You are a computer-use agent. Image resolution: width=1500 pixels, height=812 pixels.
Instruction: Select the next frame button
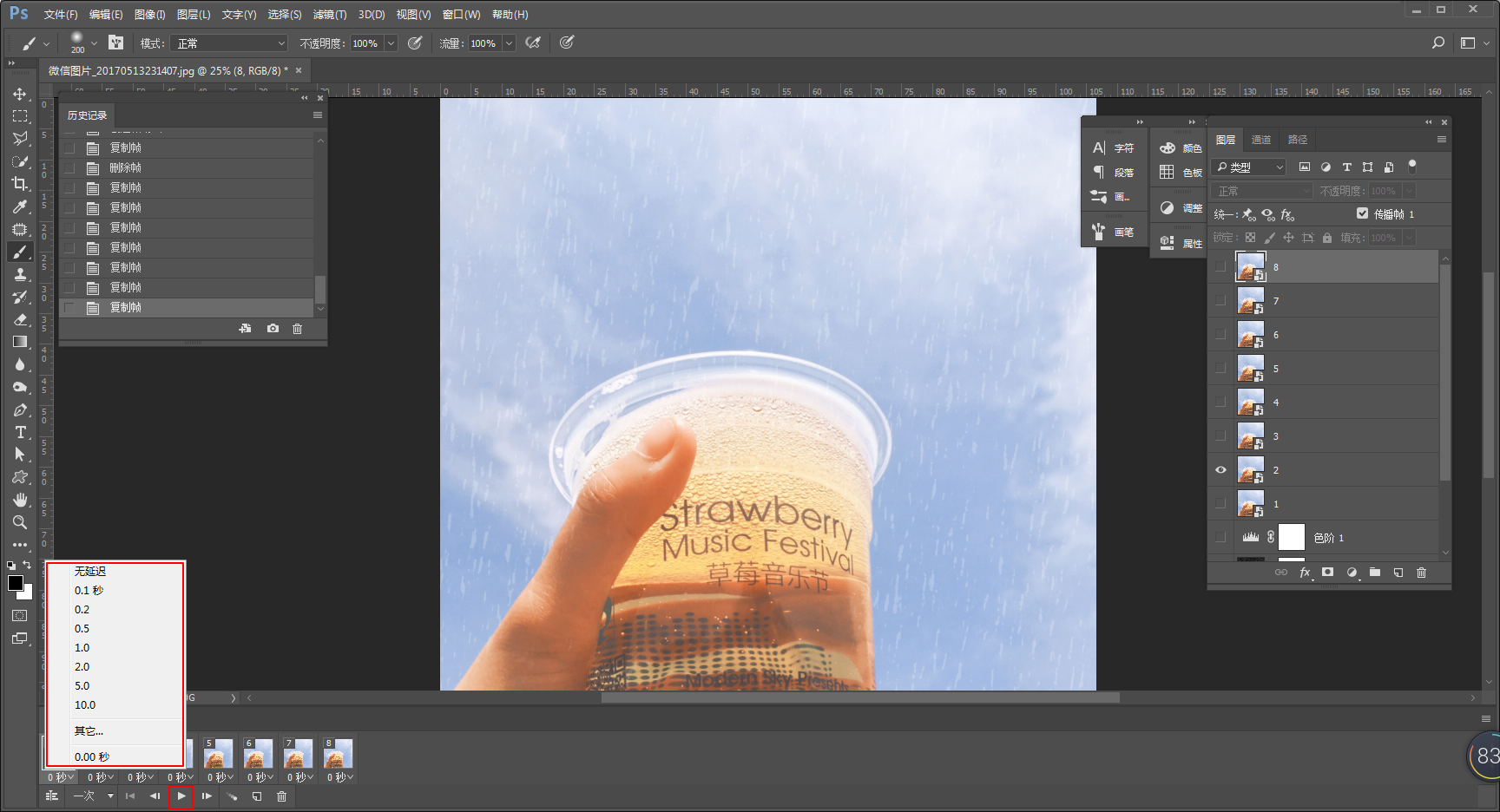pyautogui.click(x=207, y=796)
